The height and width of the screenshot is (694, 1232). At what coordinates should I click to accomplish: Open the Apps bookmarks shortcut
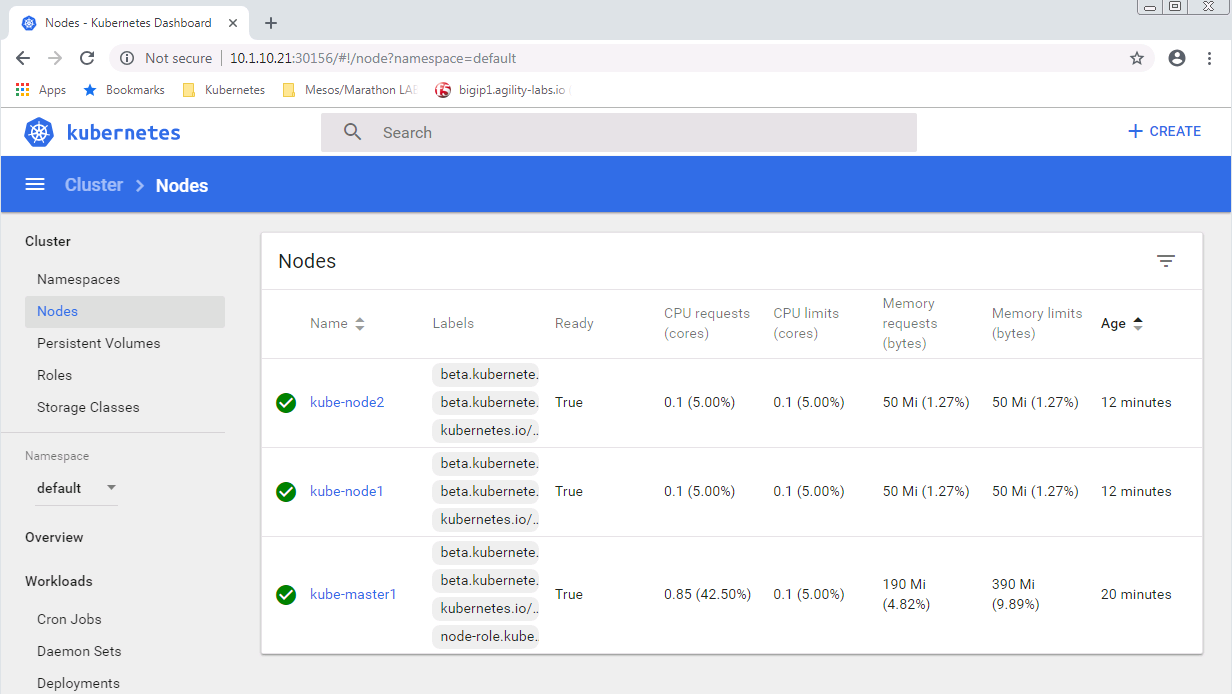41,90
